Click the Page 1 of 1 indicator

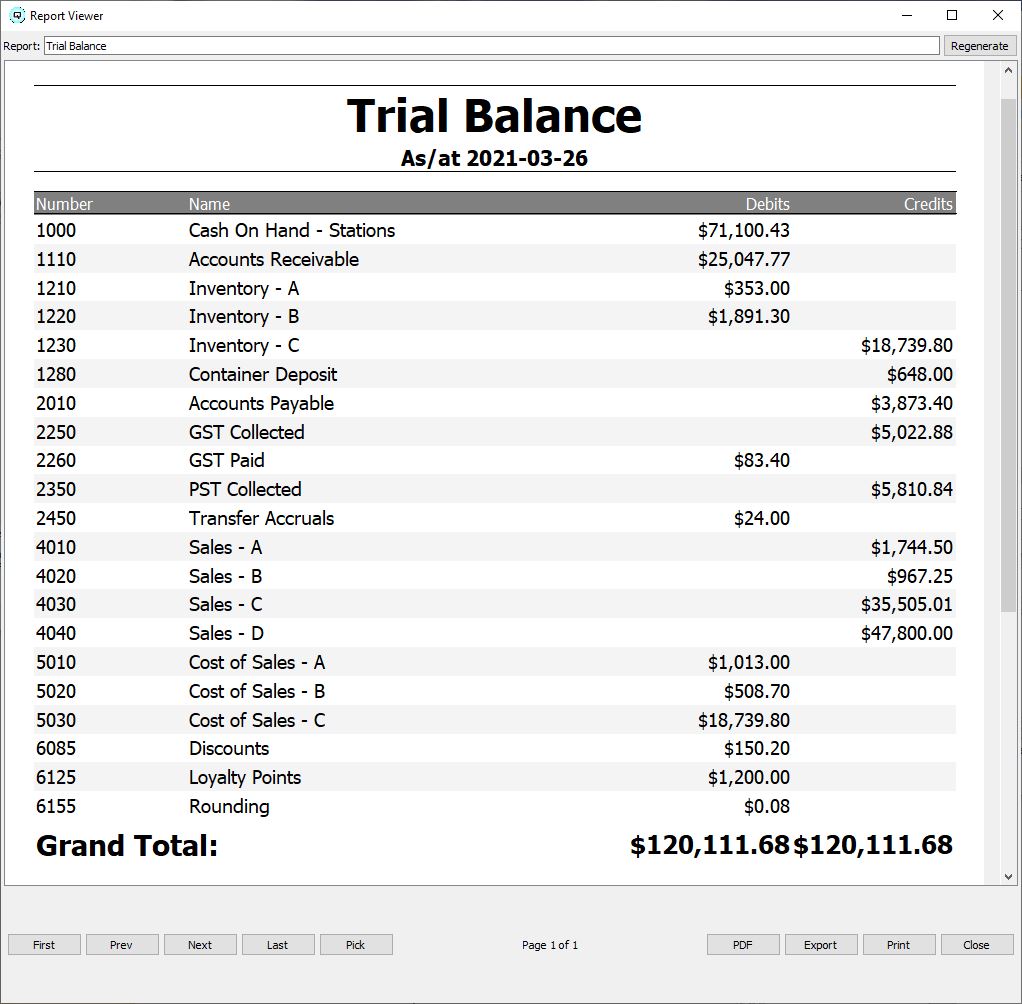click(549, 945)
